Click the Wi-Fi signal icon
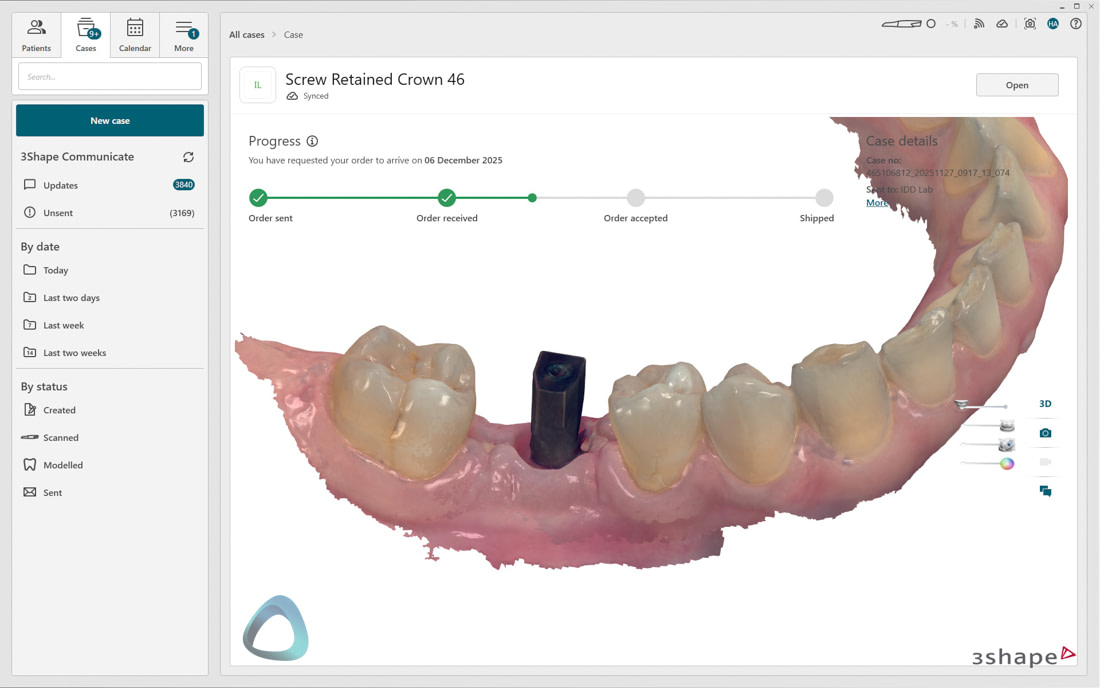Screen dimensions: 1100x688 979,23
